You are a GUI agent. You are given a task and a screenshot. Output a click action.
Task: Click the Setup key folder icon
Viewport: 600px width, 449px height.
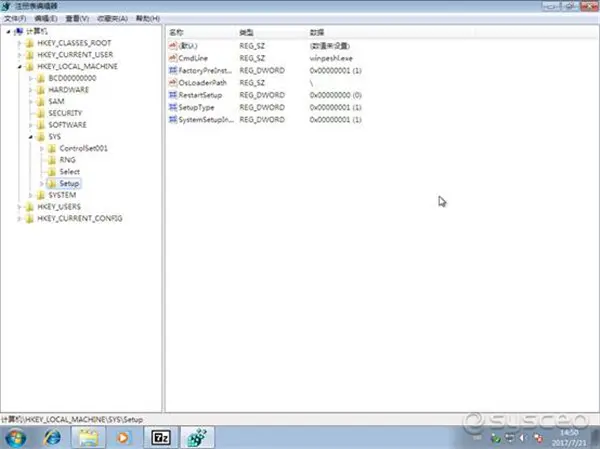[52, 184]
